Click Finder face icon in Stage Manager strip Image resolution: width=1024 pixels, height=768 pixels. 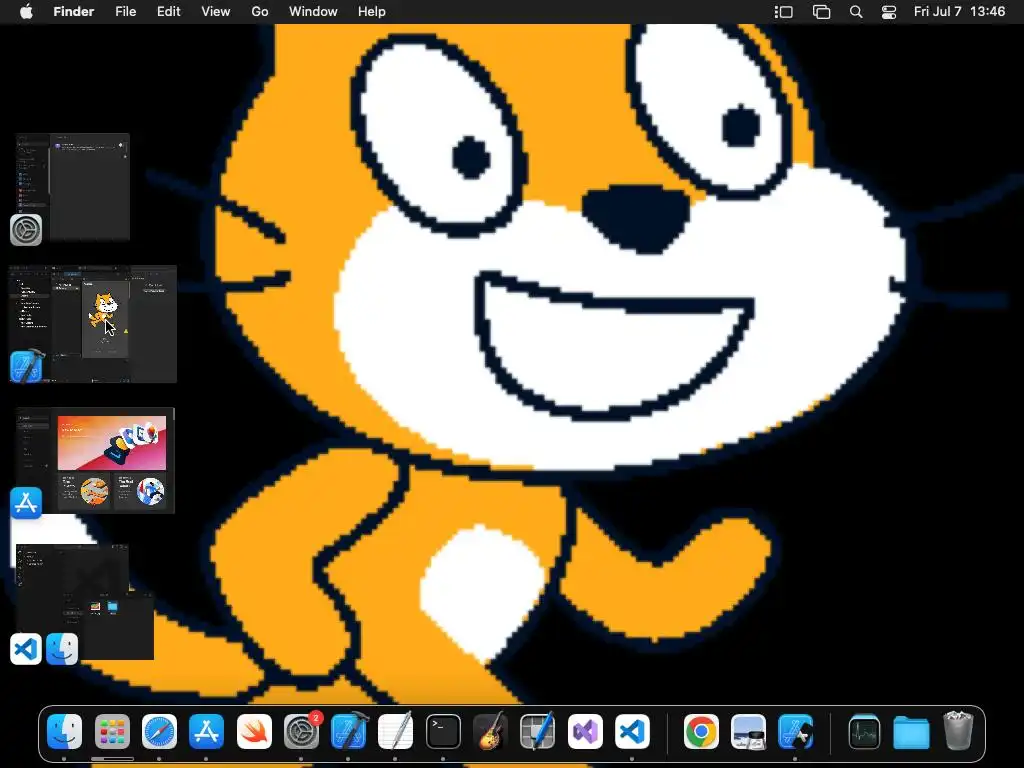[62, 649]
